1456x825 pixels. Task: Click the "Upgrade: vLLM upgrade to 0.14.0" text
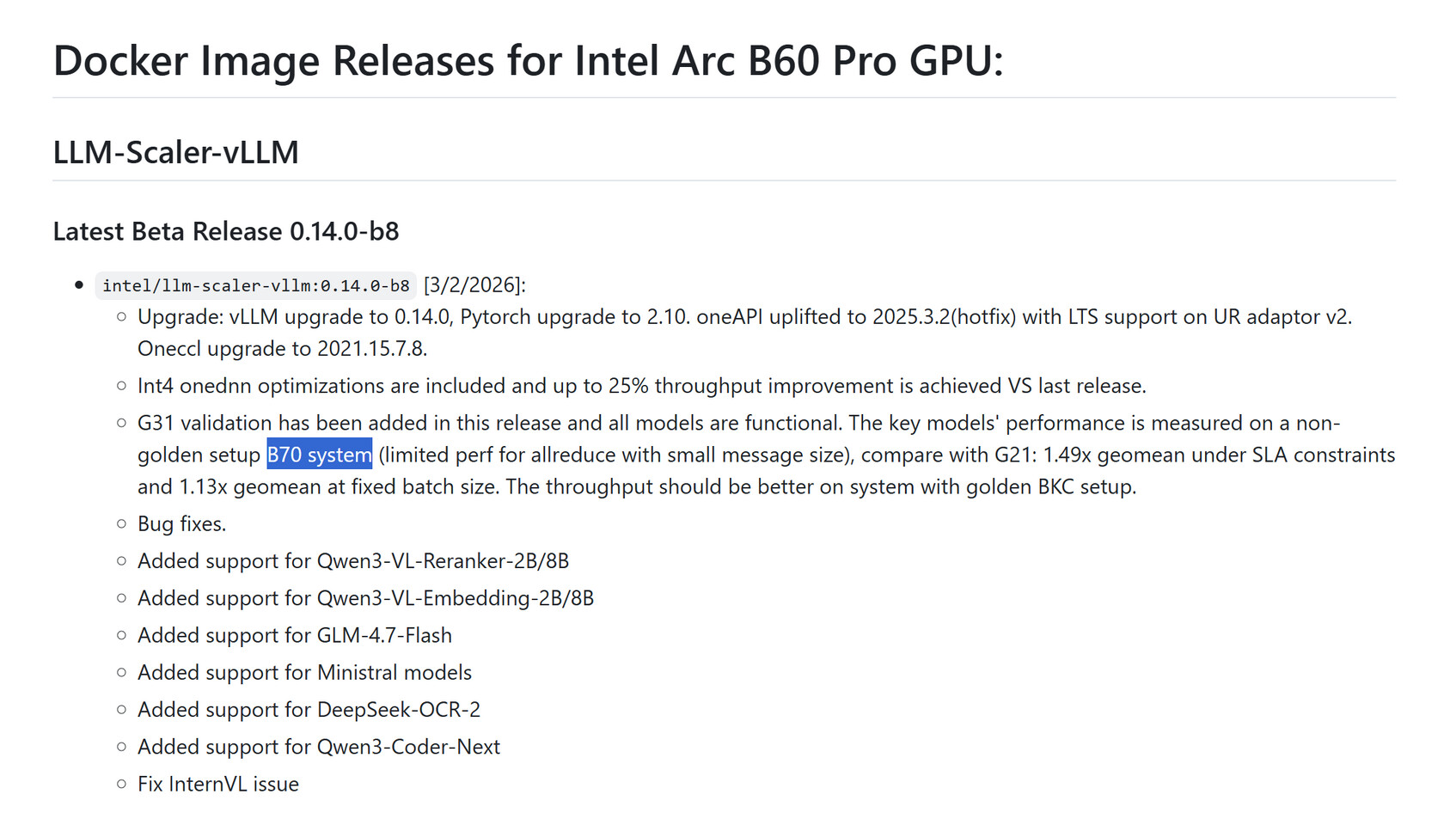tap(294, 317)
